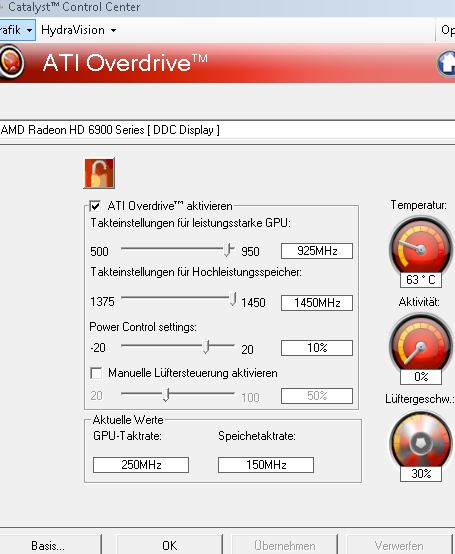Click the Speichetaktrate label
The height and width of the screenshot is (554, 455).
click(257, 436)
